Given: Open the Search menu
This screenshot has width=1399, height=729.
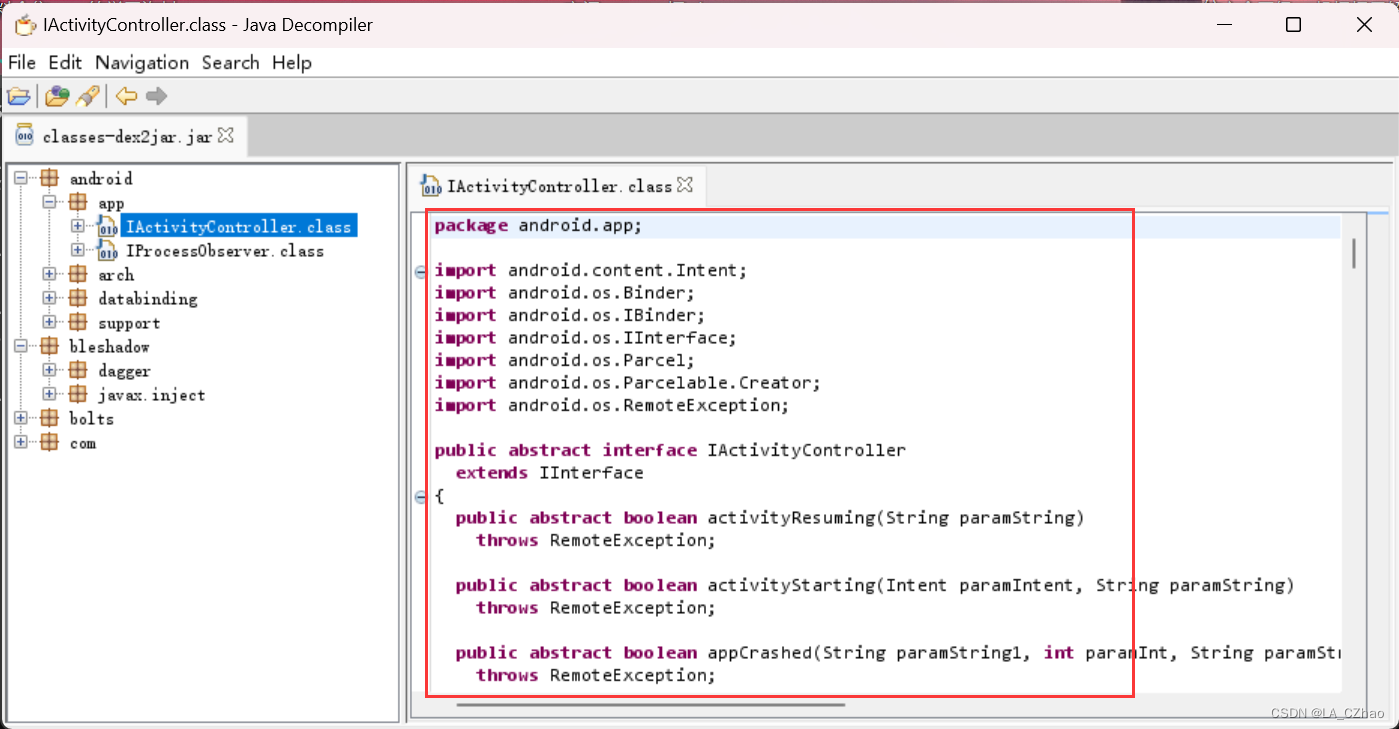Looking at the screenshot, I should click(x=231, y=62).
